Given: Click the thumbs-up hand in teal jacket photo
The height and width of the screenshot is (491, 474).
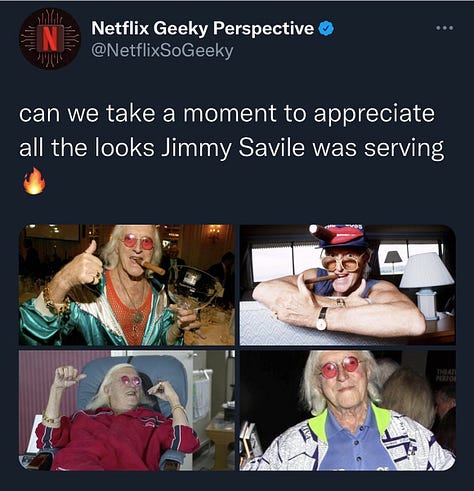Looking at the screenshot, I should point(83,265).
